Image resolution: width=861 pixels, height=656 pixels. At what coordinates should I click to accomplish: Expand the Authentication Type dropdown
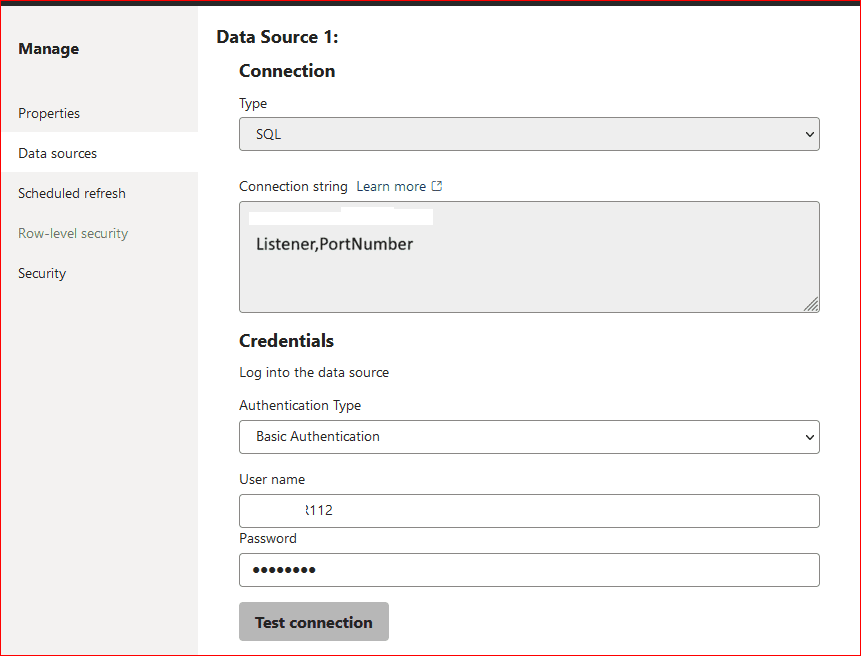(x=528, y=437)
